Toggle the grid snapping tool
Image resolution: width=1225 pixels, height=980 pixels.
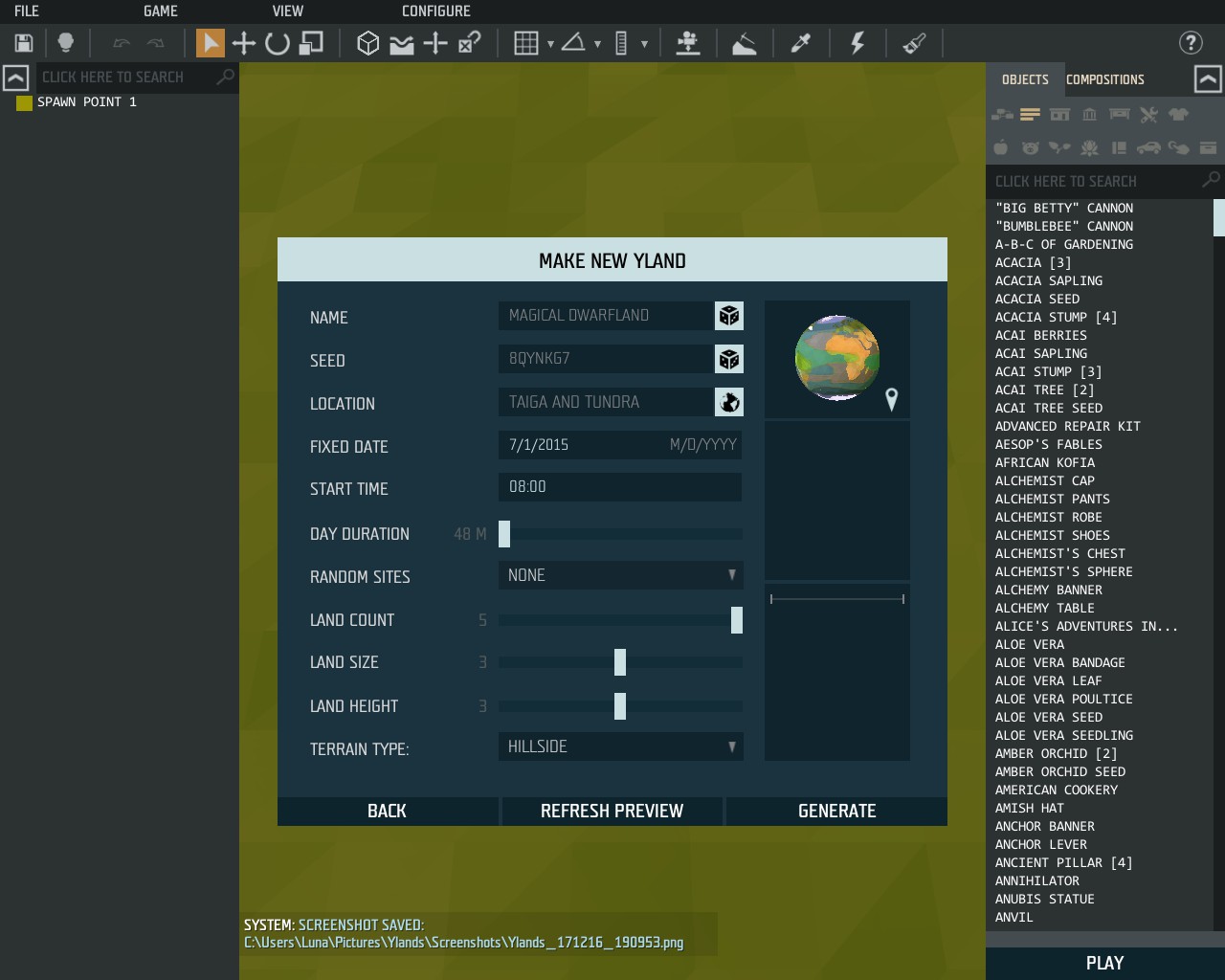525,43
